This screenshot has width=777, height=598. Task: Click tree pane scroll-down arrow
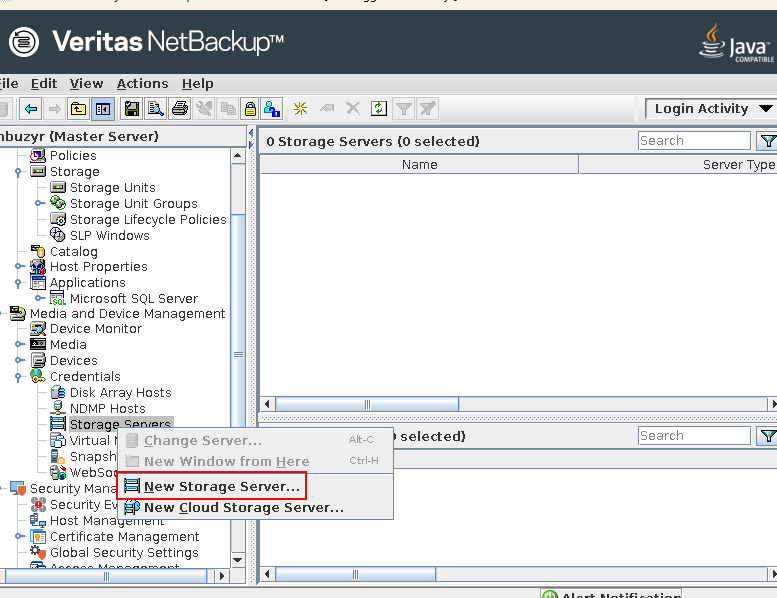tap(238, 560)
